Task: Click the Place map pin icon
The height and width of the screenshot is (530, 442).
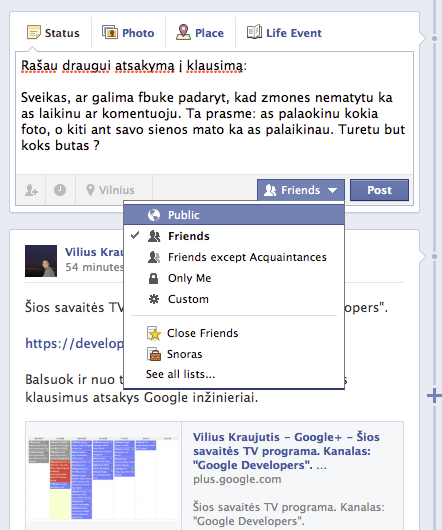Action: [x=183, y=32]
